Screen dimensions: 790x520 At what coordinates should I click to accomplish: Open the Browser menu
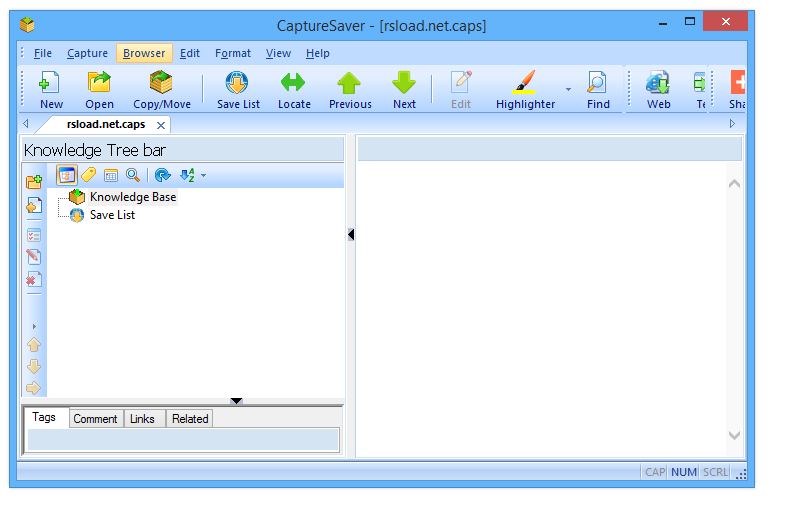point(144,53)
